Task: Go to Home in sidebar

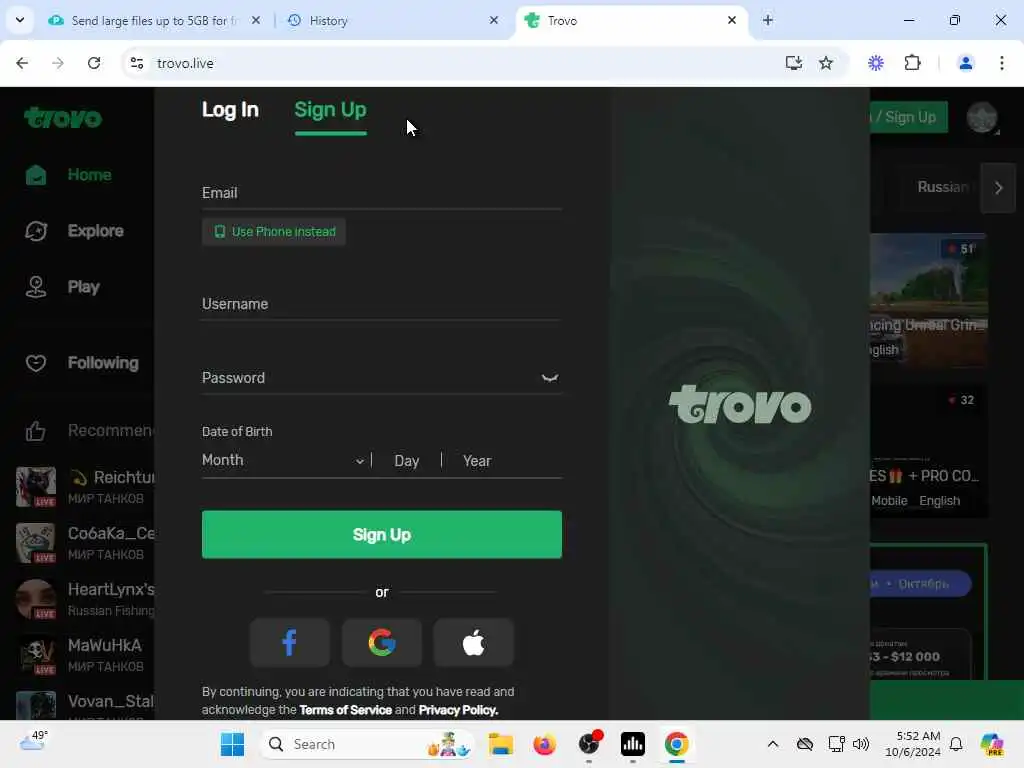Action: click(89, 175)
